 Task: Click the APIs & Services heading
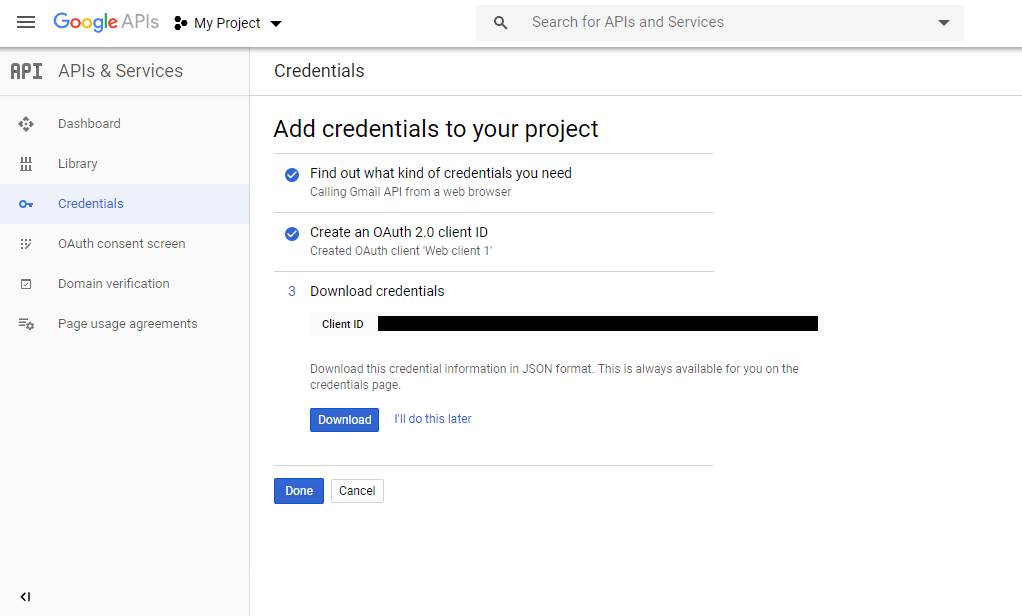121,71
